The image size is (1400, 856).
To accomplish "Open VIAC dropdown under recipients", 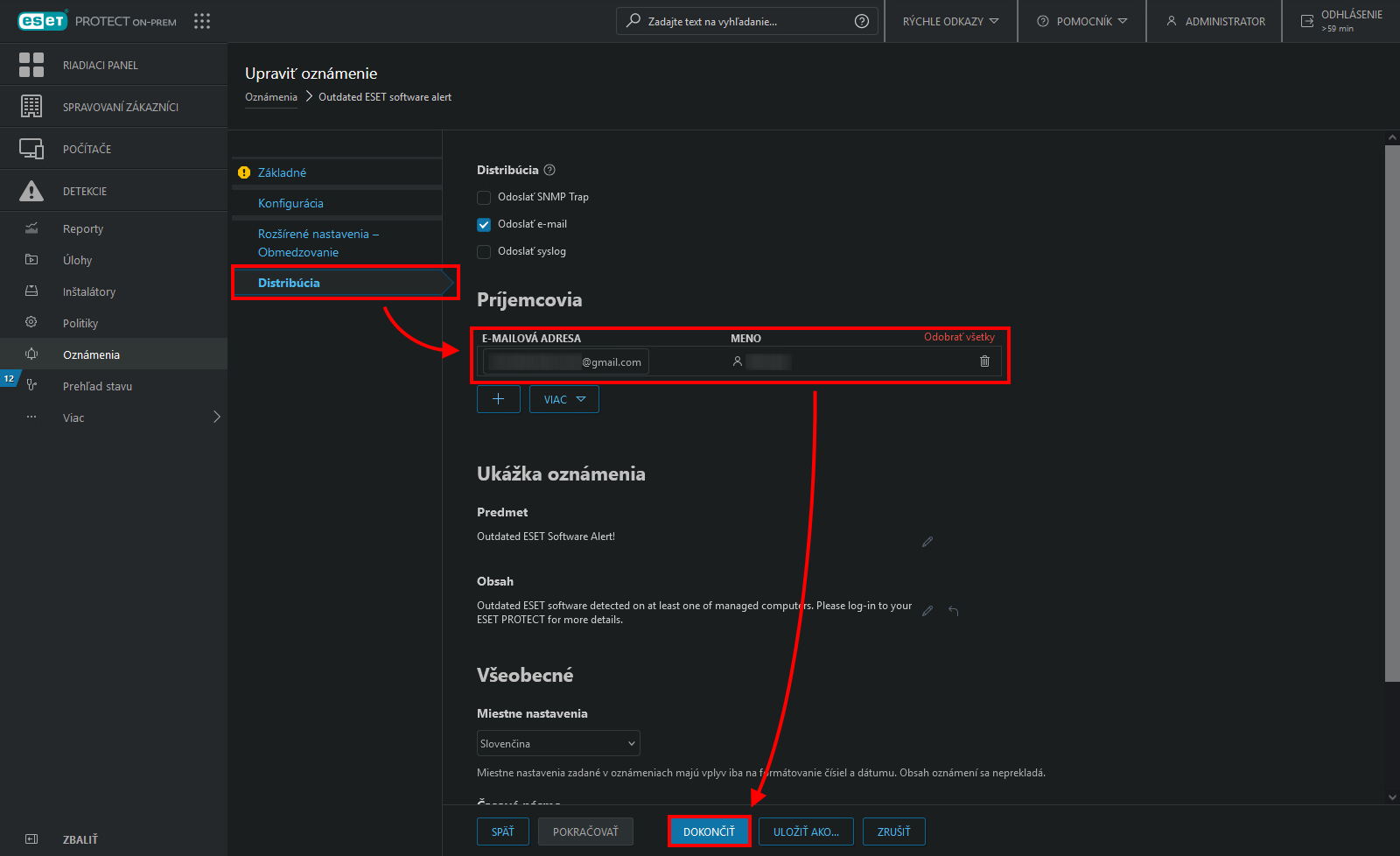I will click(x=564, y=399).
